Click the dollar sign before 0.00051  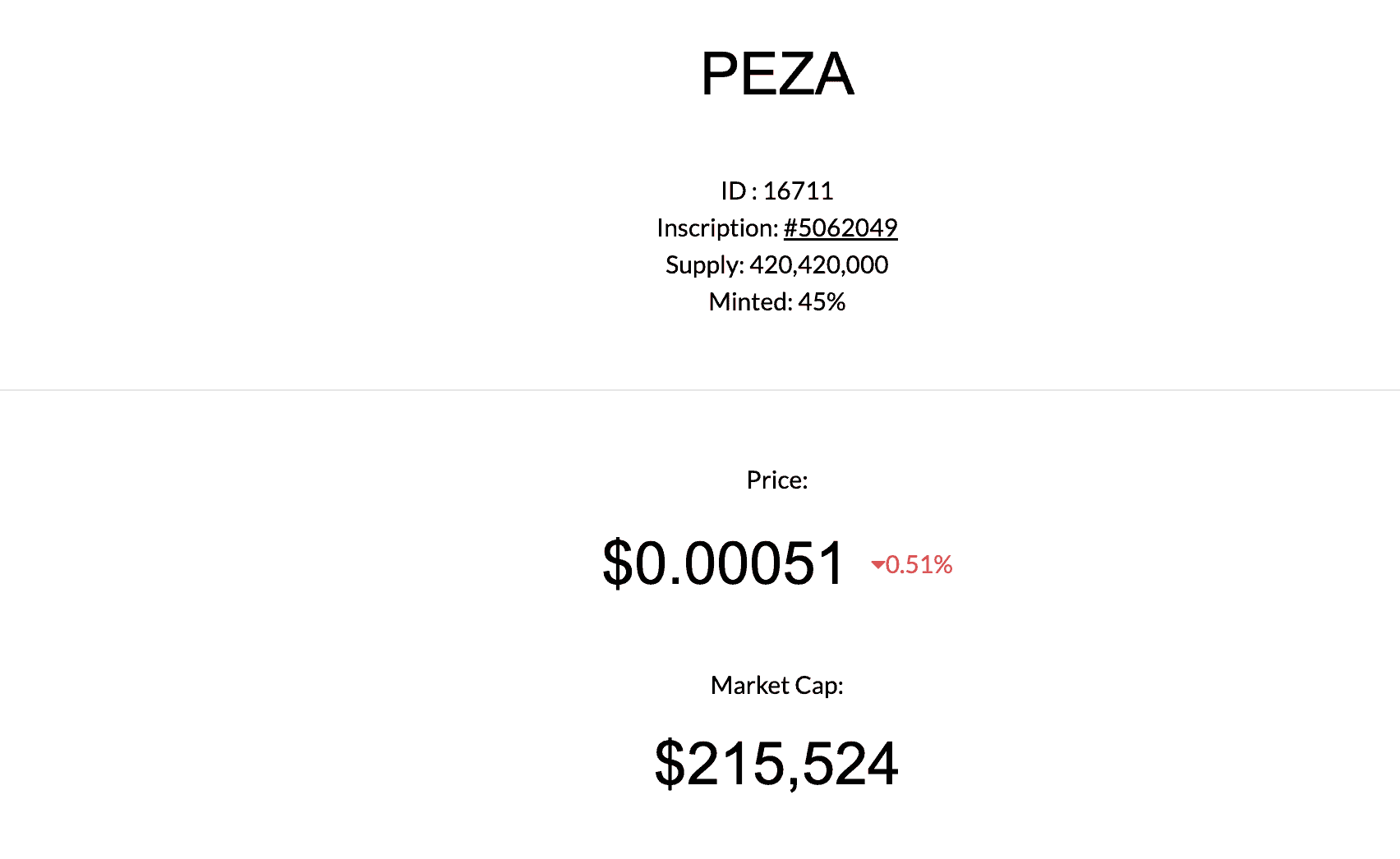[617, 564]
